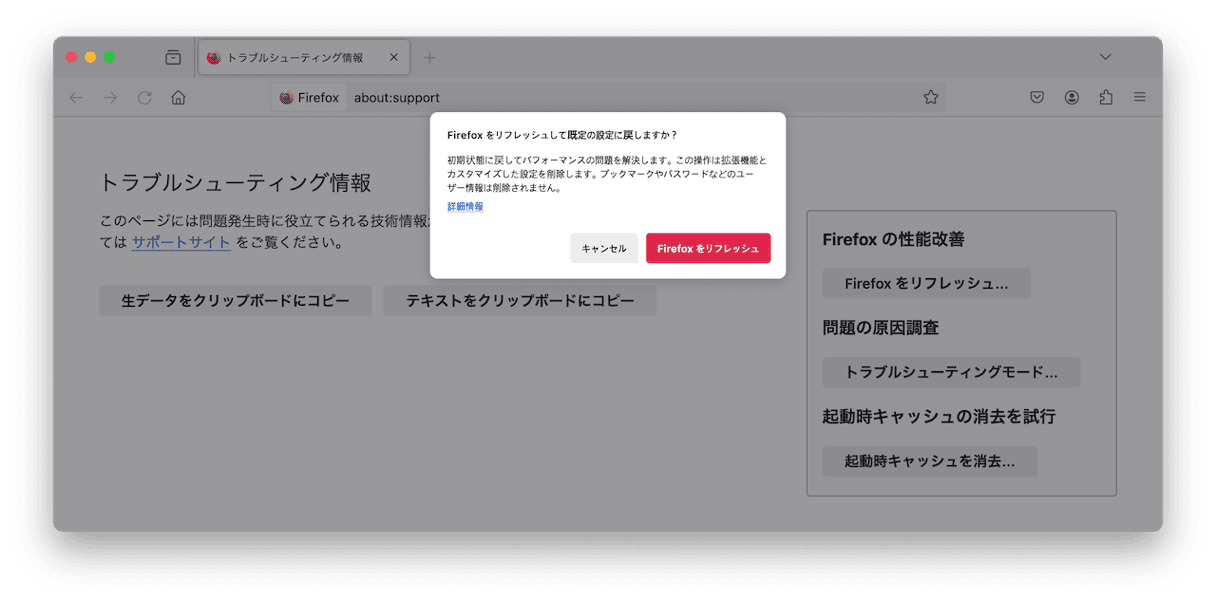Viewport: 1216px width, 602px height.
Task: Open the extensions puzzle icon
Action: [1105, 97]
